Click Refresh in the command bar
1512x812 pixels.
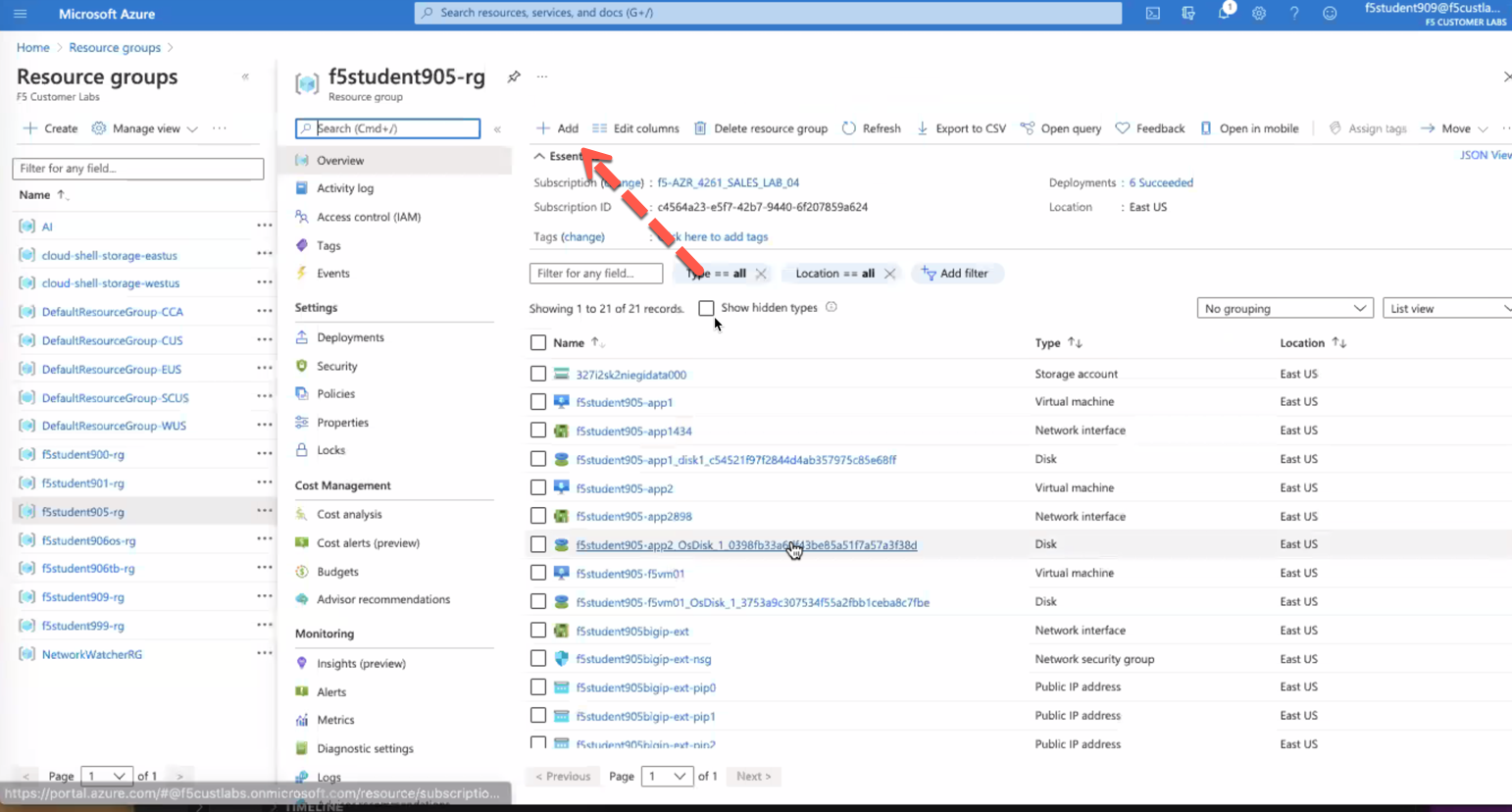tap(871, 128)
